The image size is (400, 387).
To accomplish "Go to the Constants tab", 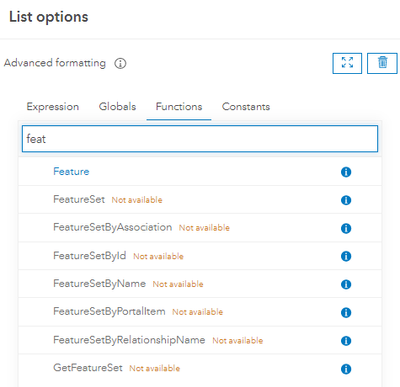I will [246, 107].
